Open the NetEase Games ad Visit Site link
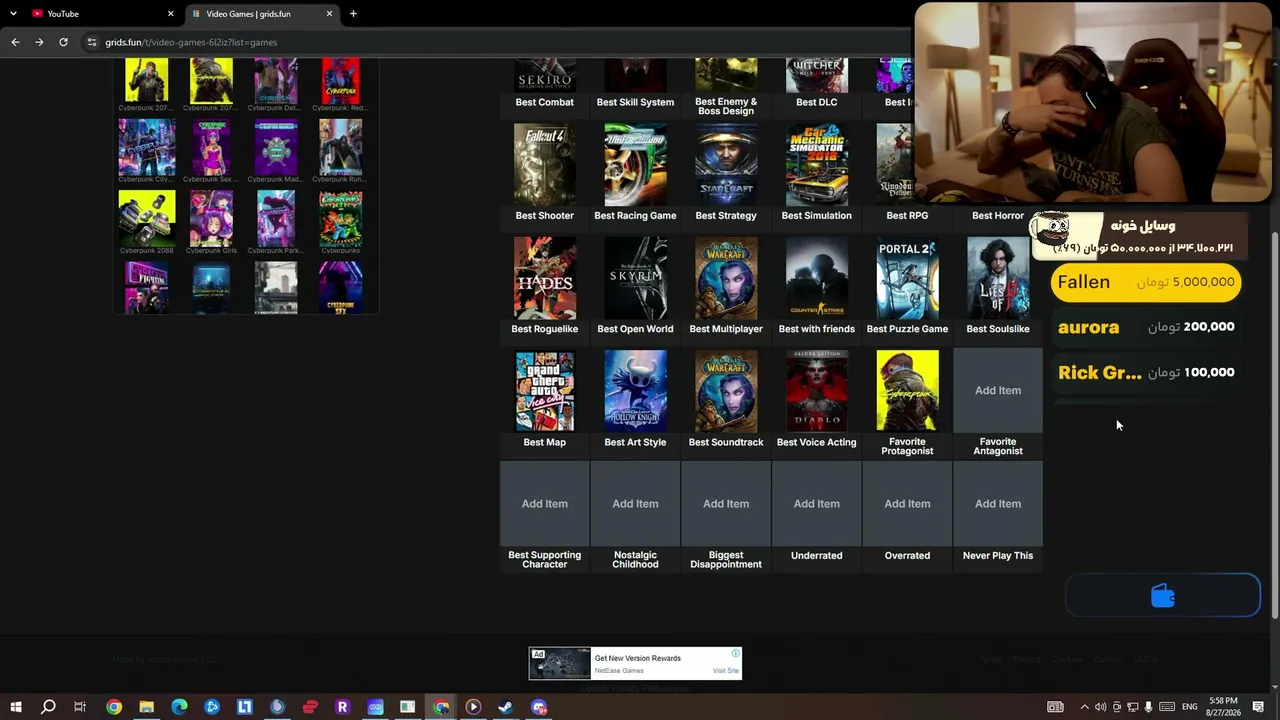This screenshot has width=1280, height=720. point(726,671)
